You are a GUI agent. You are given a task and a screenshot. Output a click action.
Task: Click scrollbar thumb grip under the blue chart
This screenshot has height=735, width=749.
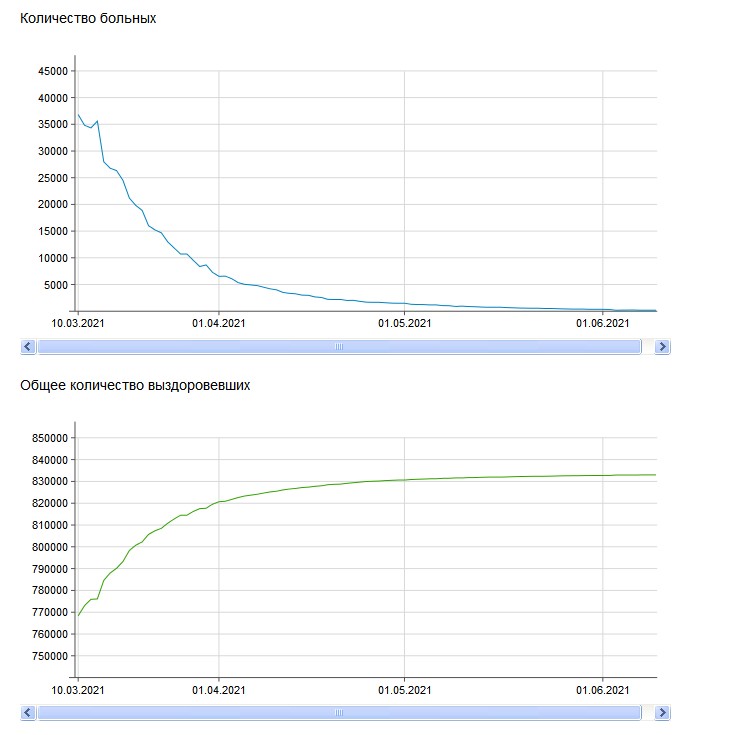[338, 346]
